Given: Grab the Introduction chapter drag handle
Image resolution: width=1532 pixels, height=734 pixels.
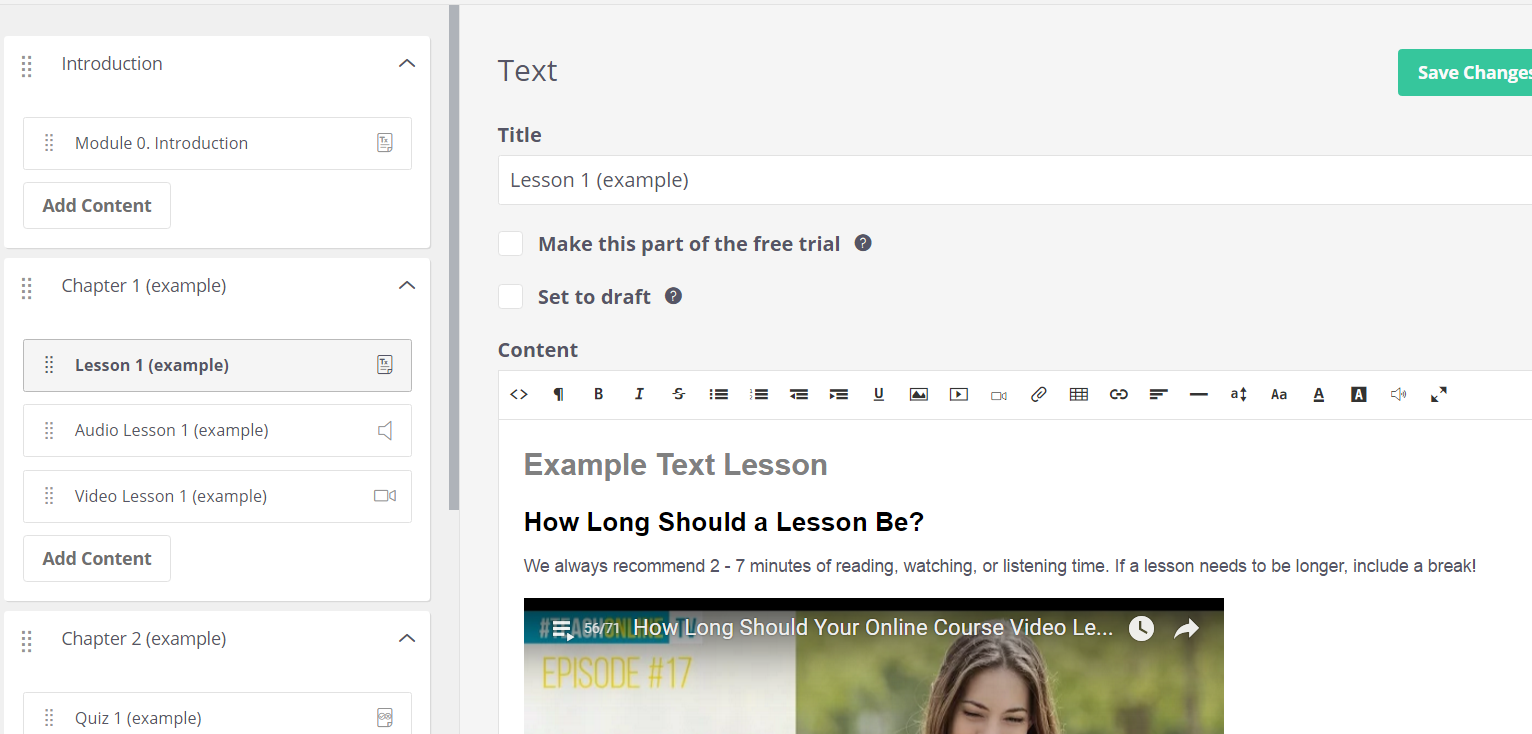Looking at the screenshot, I should click(27, 66).
